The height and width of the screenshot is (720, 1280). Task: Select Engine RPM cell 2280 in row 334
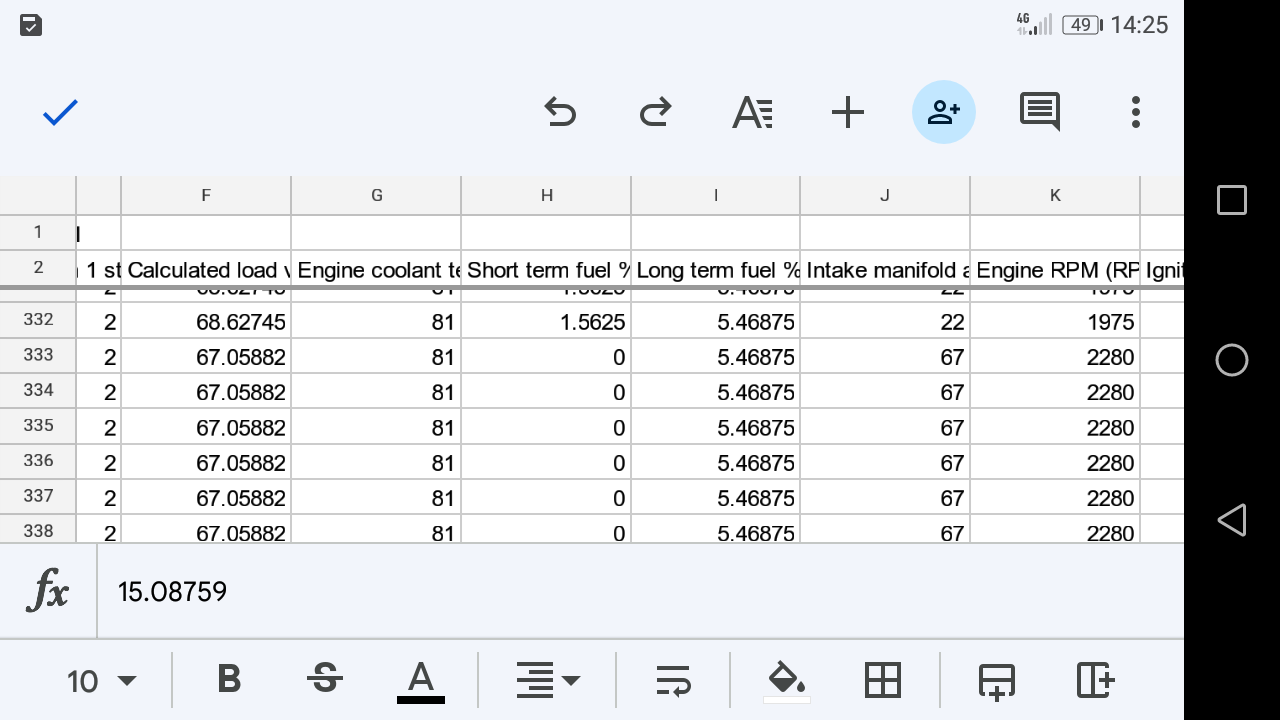coord(1055,391)
